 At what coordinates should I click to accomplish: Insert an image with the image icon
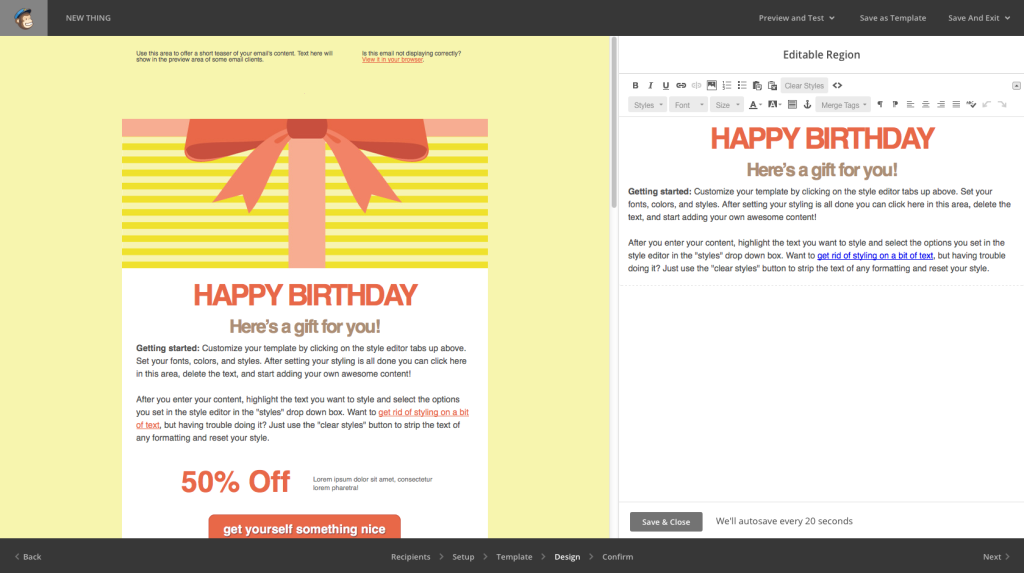point(712,86)
